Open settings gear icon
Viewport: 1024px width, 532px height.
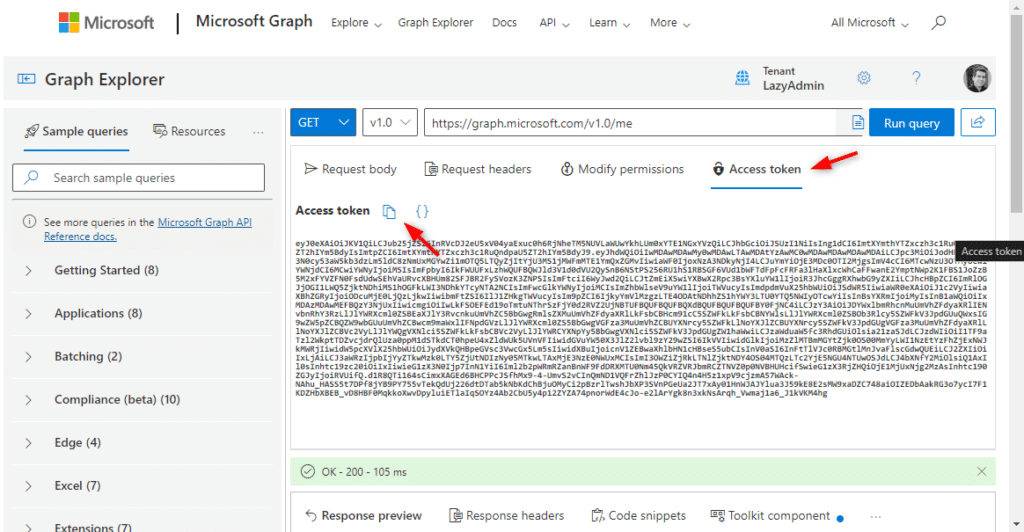pyautogui.click(x=863, y=78)
